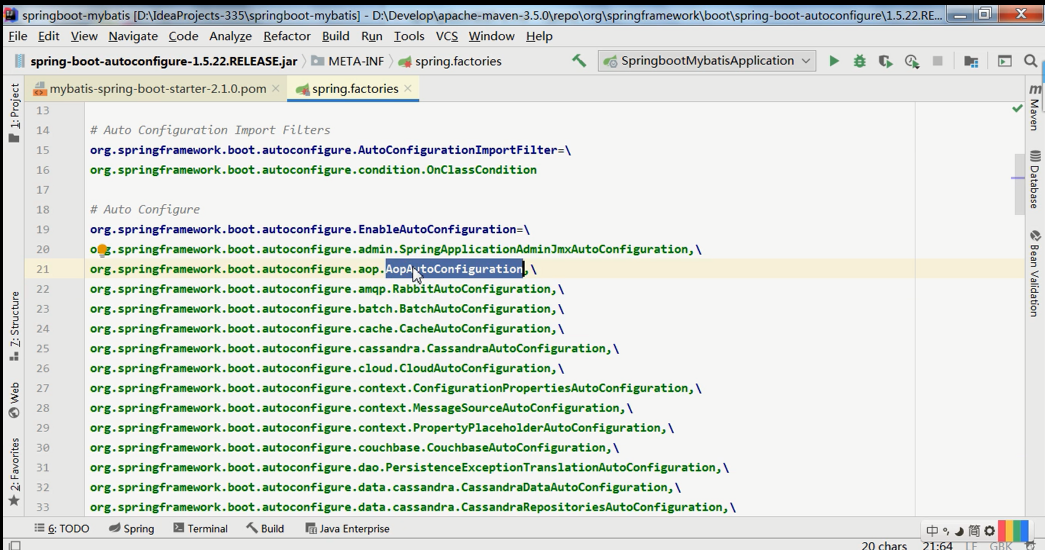
Task: Click the editor vertical scrollbar thumb
Action: [x=1018, y=184]
